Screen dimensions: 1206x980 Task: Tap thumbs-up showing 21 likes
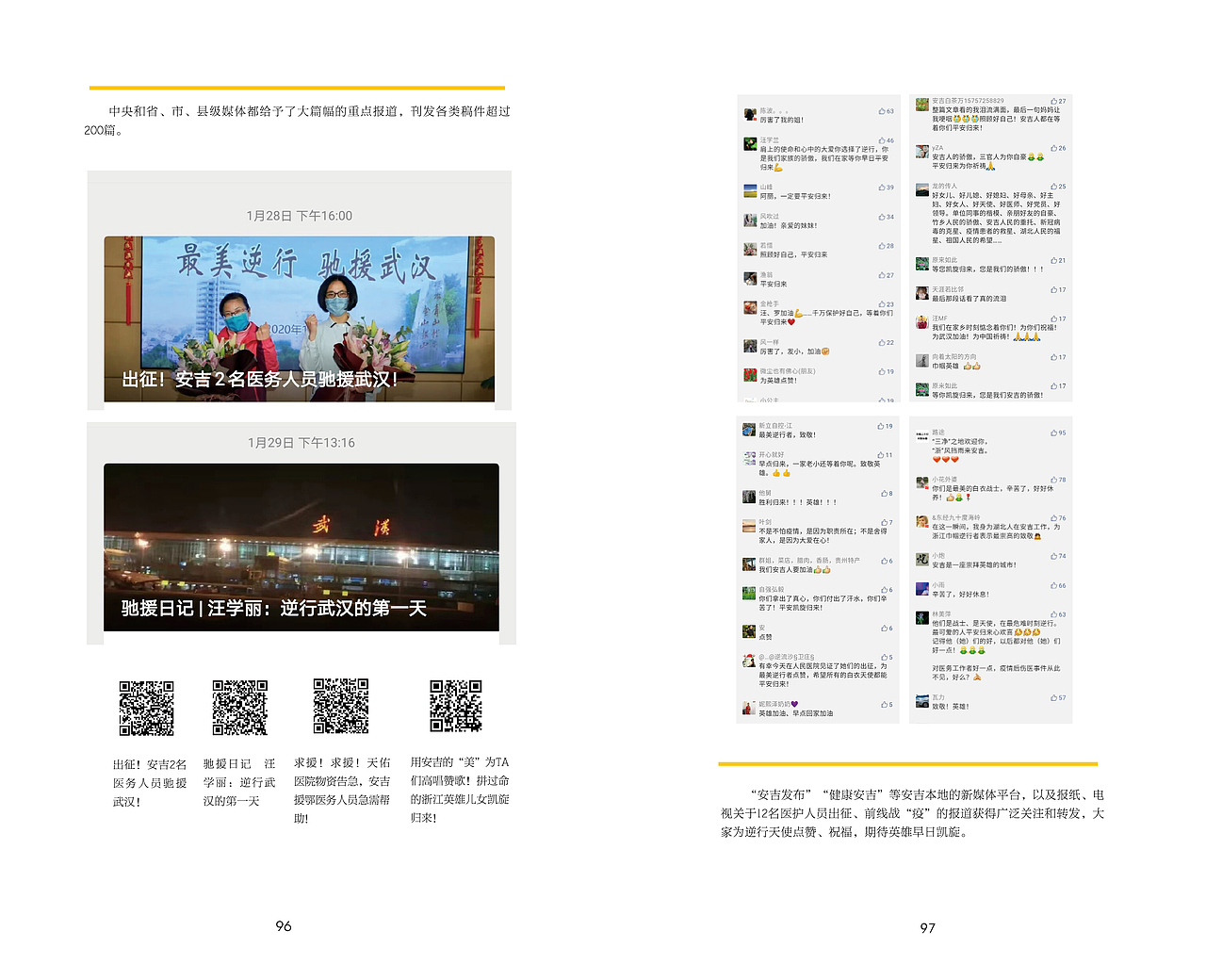1053,260
